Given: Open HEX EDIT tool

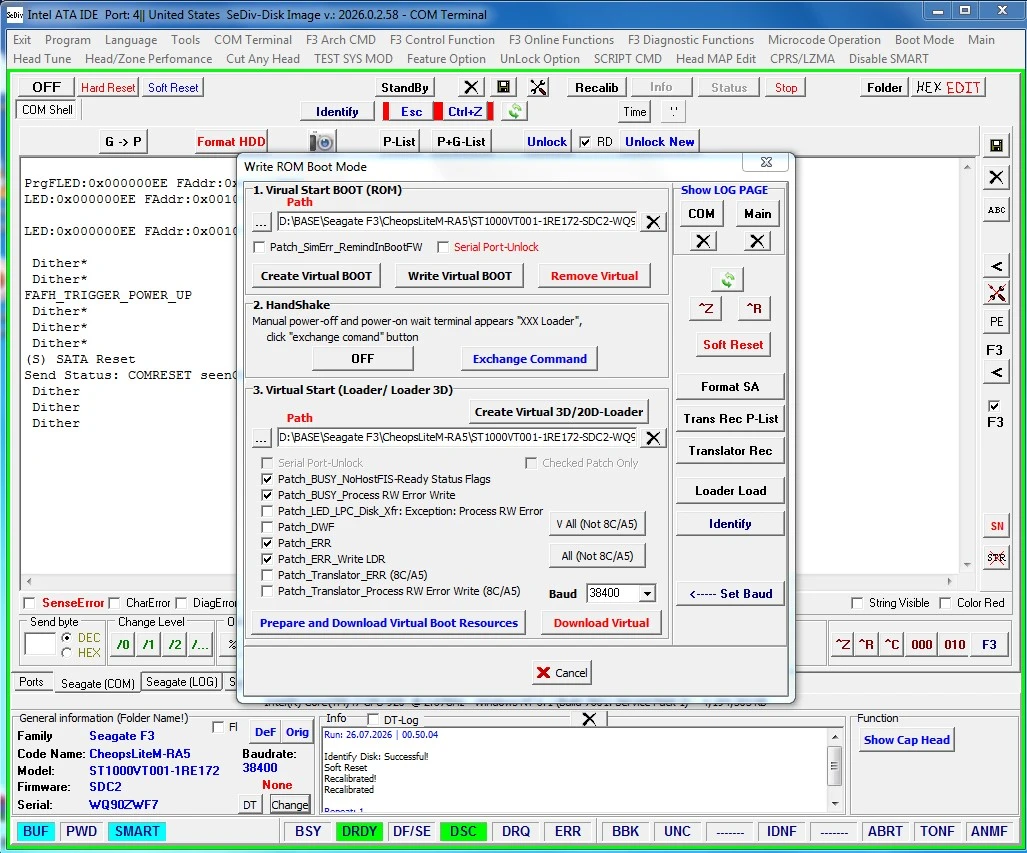Looking at the screenshot, I should point(948,87).
